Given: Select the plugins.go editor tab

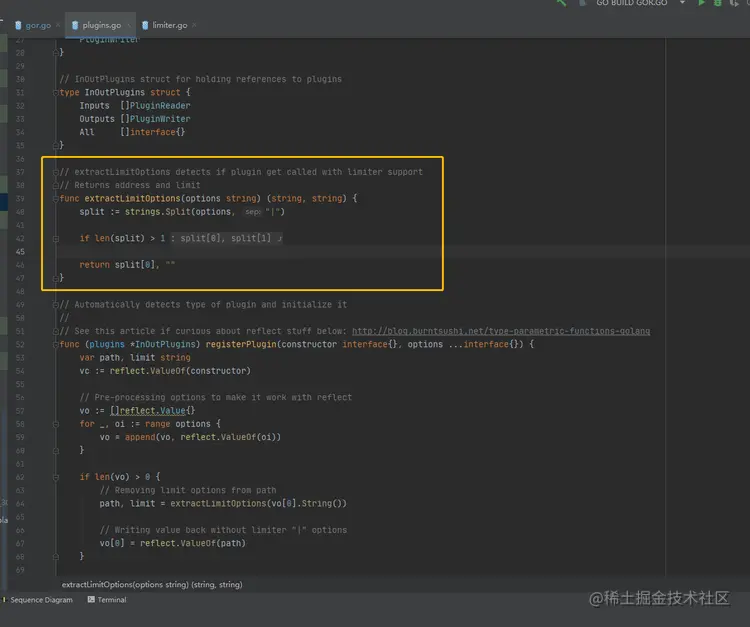Looking at the screenshot, I should [101, 25].
